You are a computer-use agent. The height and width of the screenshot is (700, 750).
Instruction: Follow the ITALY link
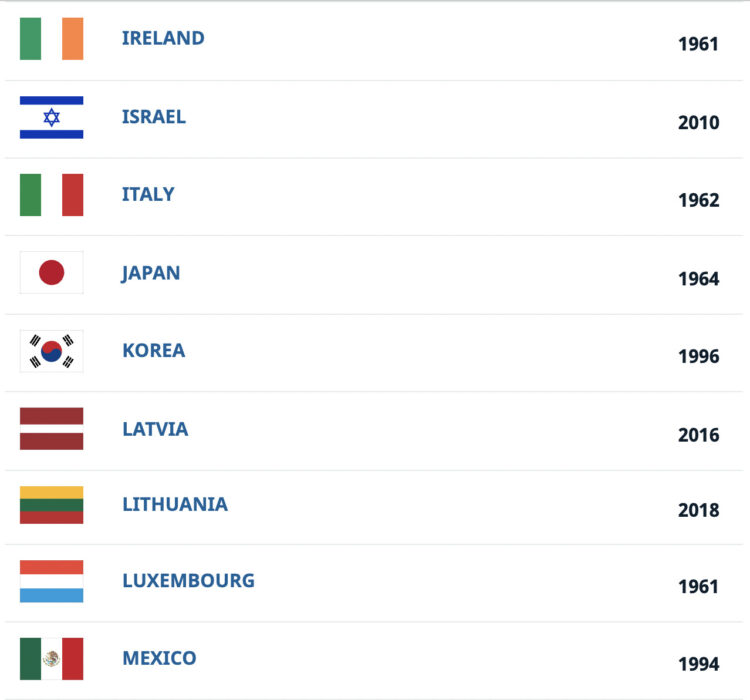tap(148, 194)
